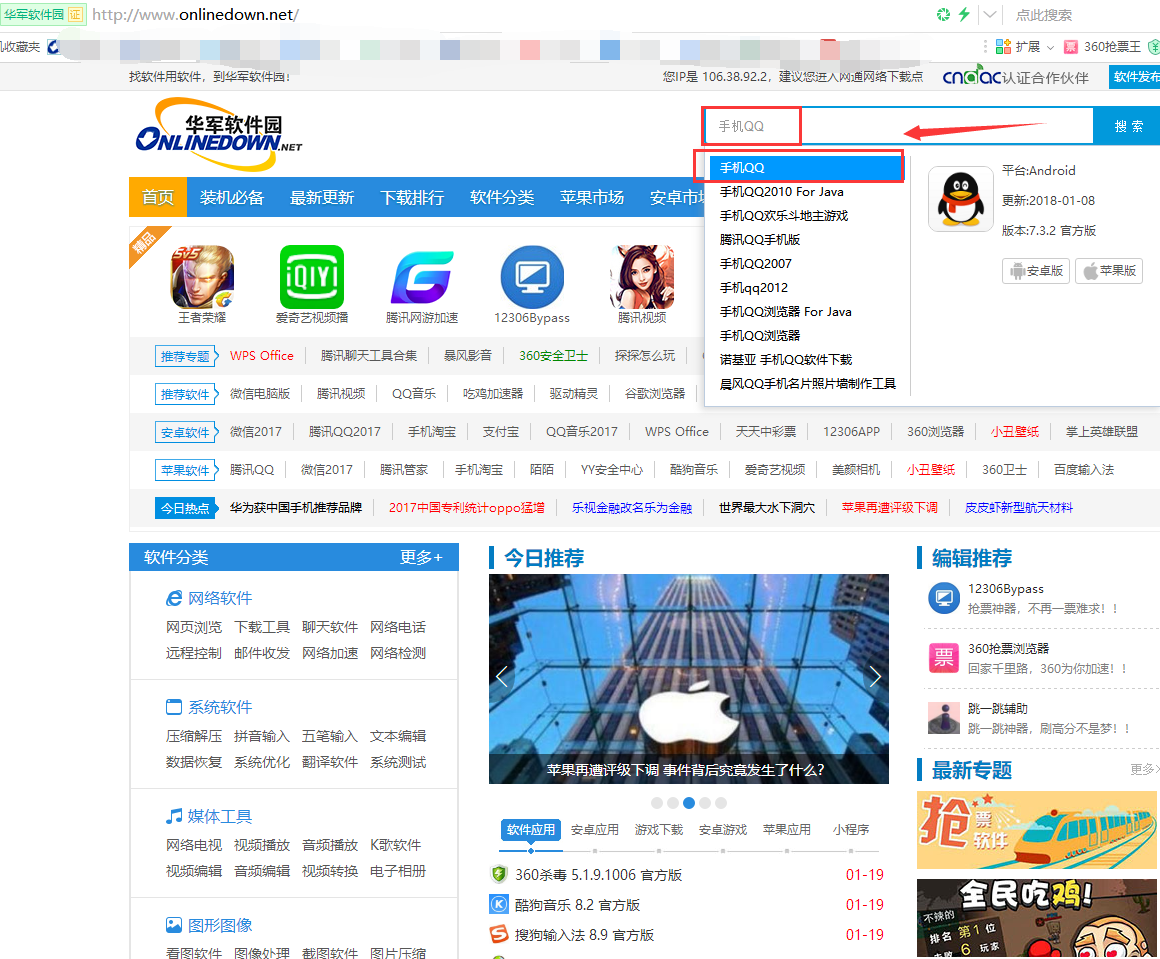Click the QQ penguin app icon
Image resolution: width=1160 pixels, height=959 pixels.
960,200
